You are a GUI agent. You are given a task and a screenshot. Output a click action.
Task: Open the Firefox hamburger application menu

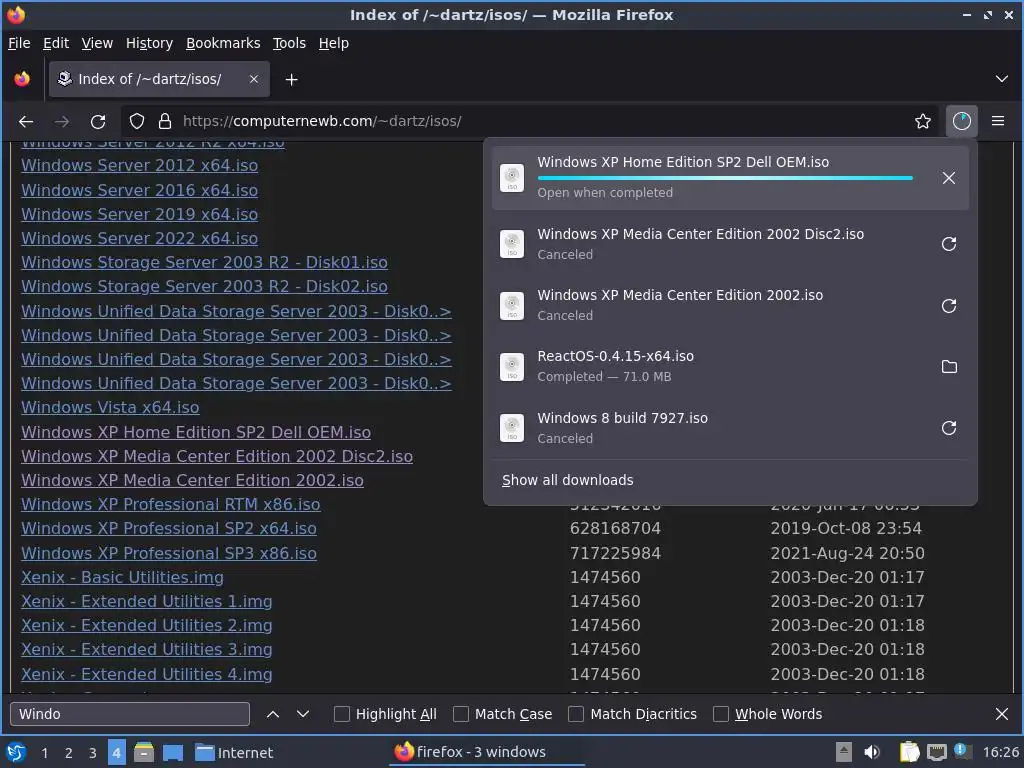(998, 121)
